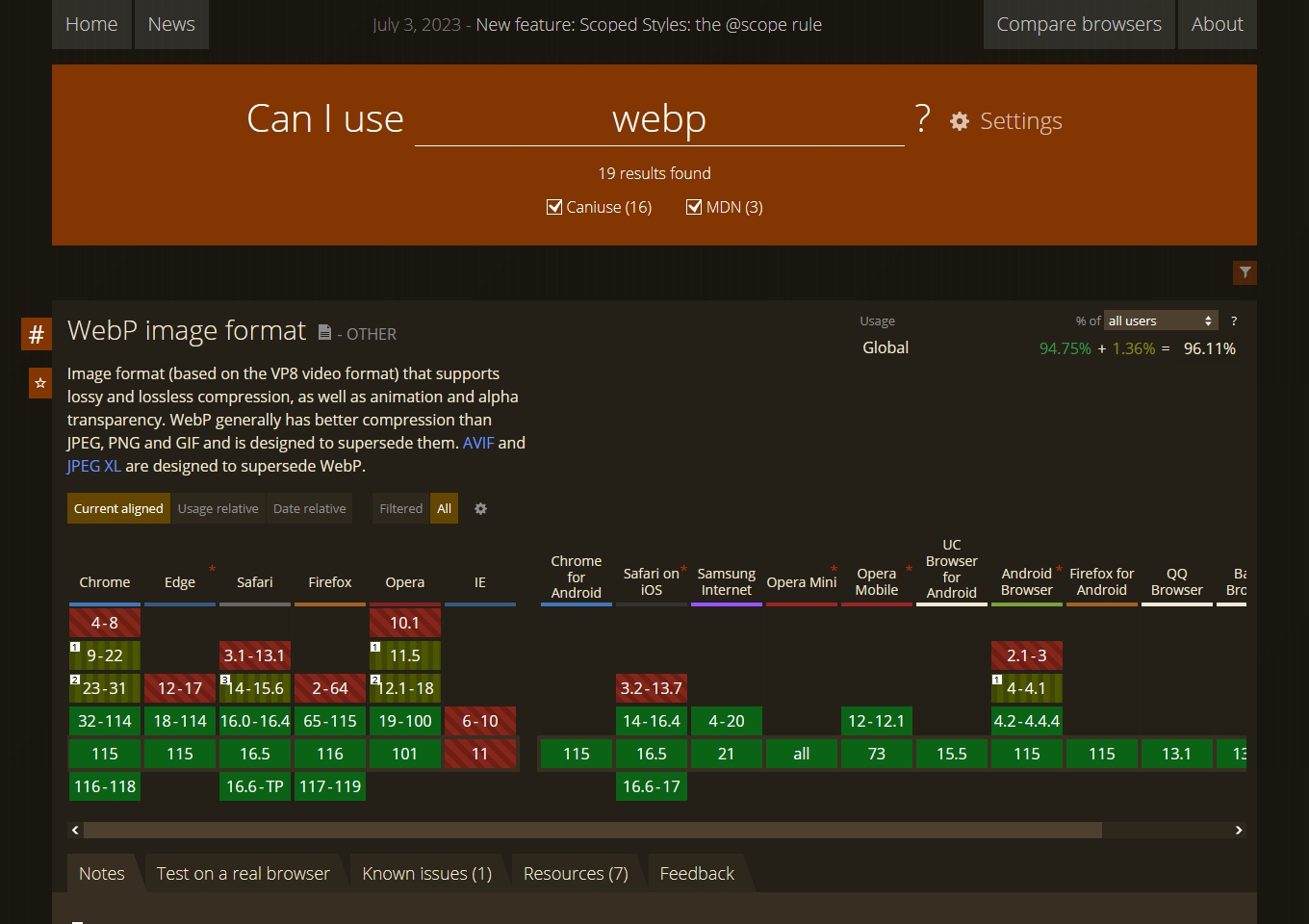Open the browser table settings gear
The width and height of the screenshot is (1309, 924).
point(481,508)
